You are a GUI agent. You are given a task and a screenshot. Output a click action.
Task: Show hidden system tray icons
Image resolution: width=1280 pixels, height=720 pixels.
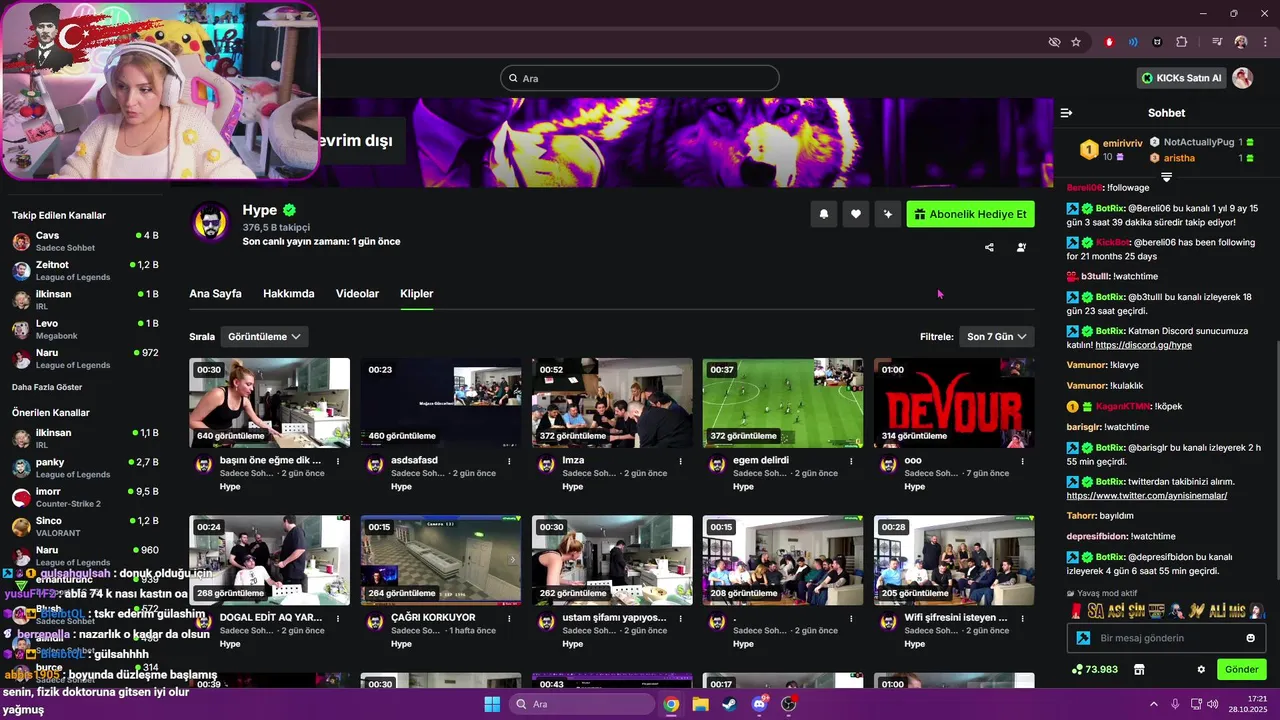point(1153,704)
